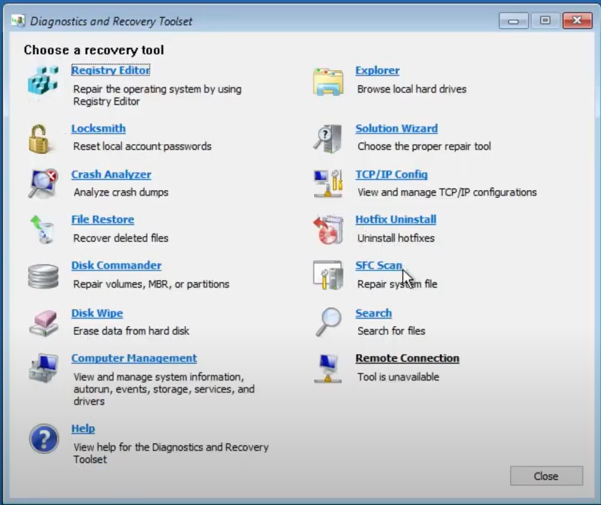
Task: Click the Diagnostics and Recovery Toolset title icon
Action: tap(18, 21)
